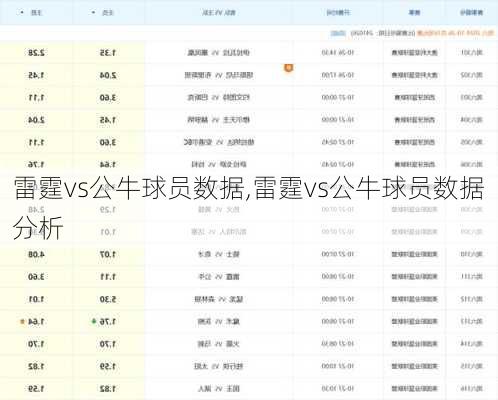Viewport: 498px width, 400px height.
Task: Click the 森林狼 vs 猛龙 matchup cell
Action: pyautogui.click(x=219, y=299)
